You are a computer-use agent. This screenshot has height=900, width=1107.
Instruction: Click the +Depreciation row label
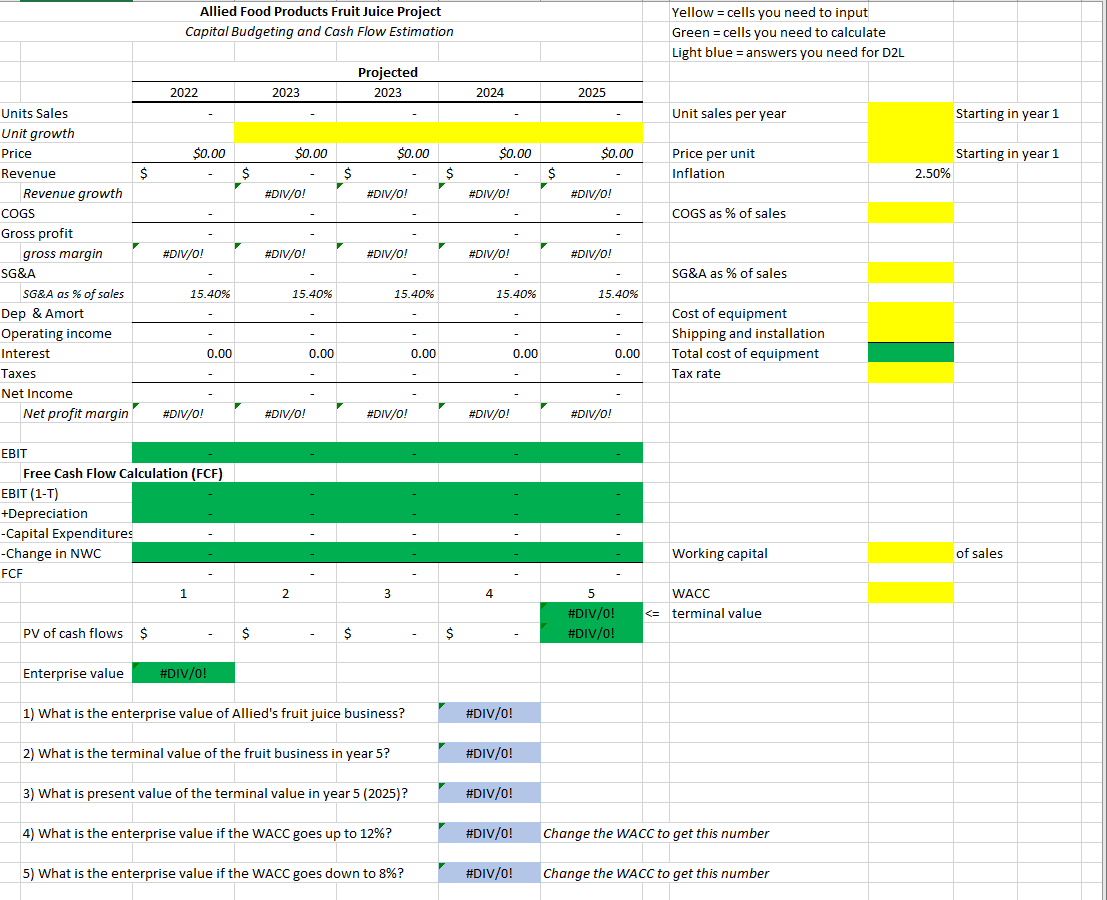point(44,513)
